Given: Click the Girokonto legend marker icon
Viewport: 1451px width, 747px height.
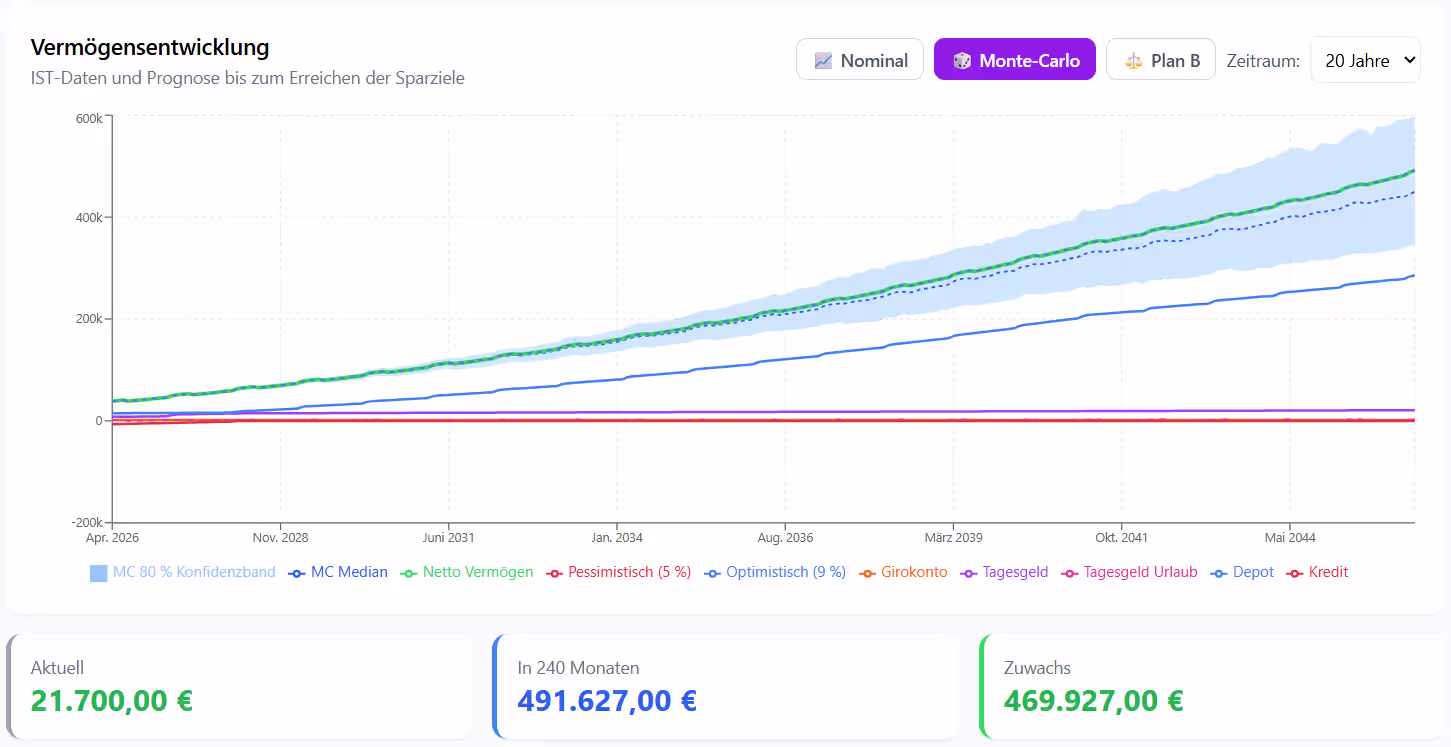Looking at the screenshot, I should click(x=866, y=573).
